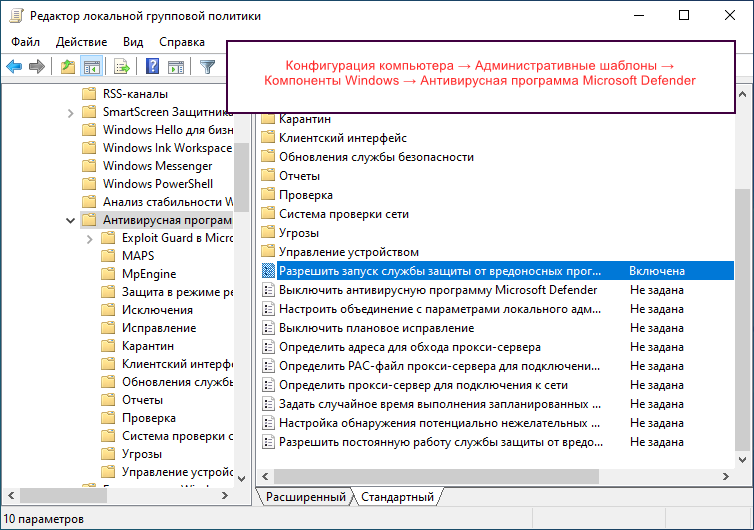Open the Действие menu
This screenshot has width=754, height=530.
tap(81, 42)
